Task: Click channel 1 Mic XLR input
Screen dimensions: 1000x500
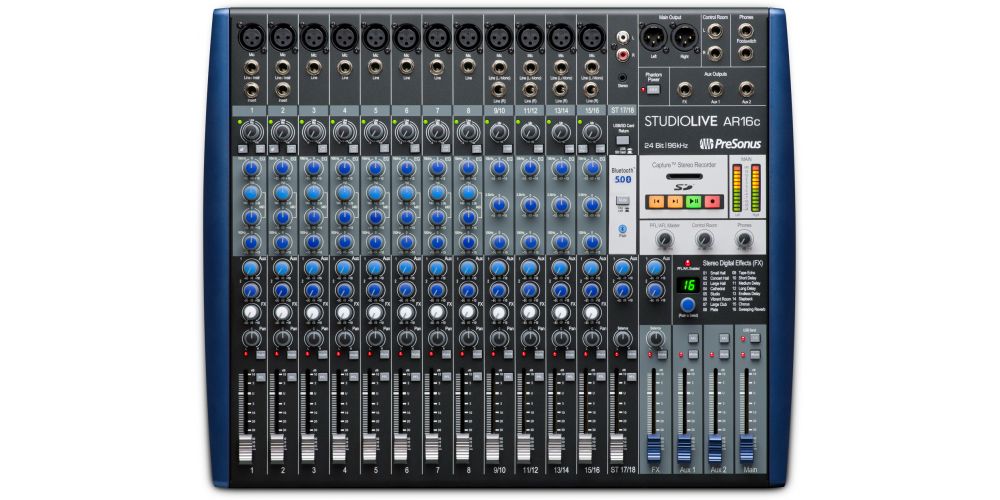Action: coord(252,36)
